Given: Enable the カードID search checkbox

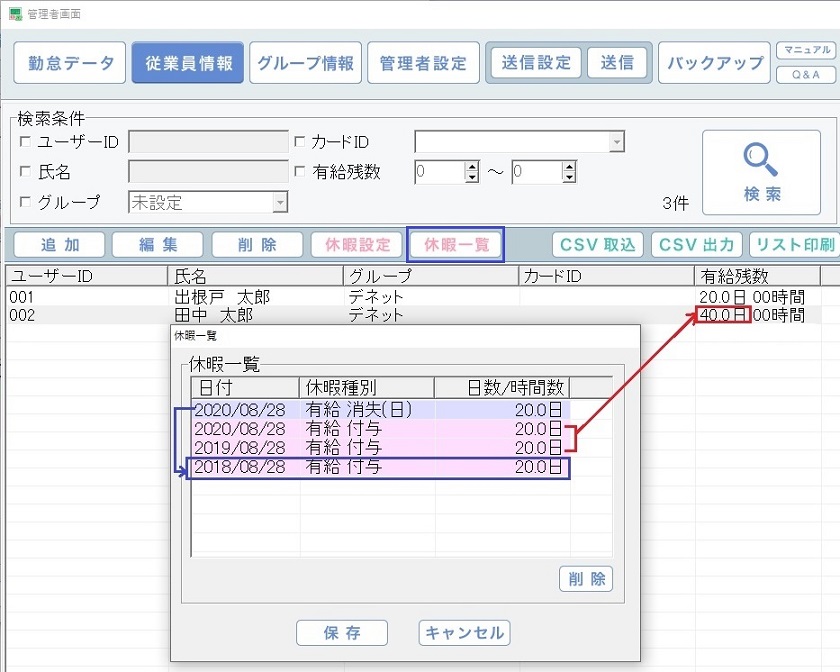Looking at the screenshot, I should [x=300, y=141].
